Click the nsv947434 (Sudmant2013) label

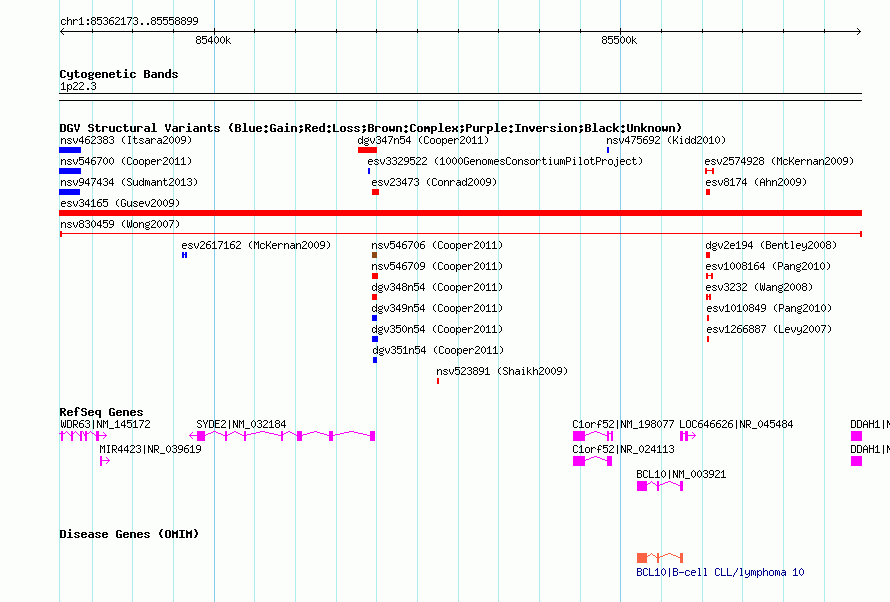129,182
